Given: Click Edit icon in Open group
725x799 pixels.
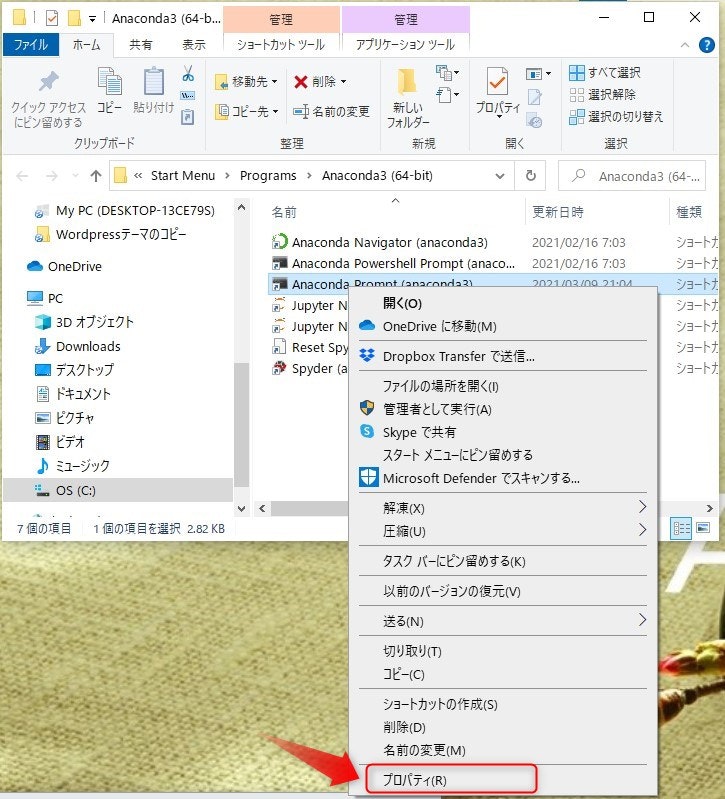Looking at the screenshot, I should click(x=534, y=97).
